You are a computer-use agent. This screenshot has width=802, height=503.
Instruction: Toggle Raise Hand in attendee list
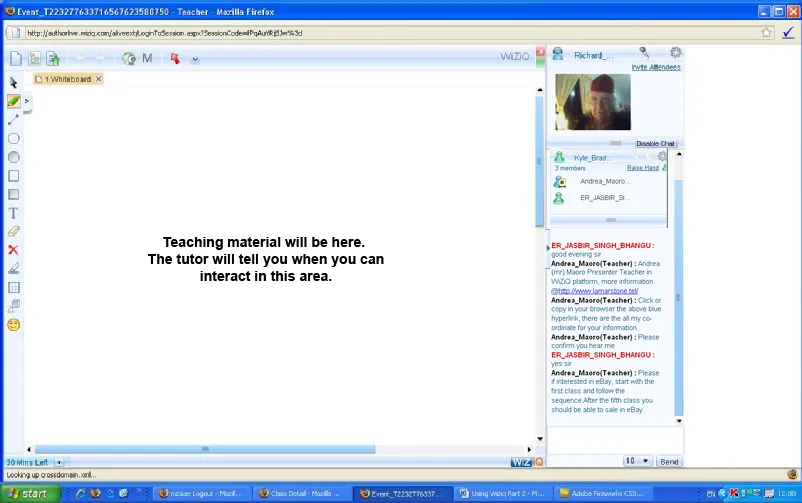click(x=643, y=168)
